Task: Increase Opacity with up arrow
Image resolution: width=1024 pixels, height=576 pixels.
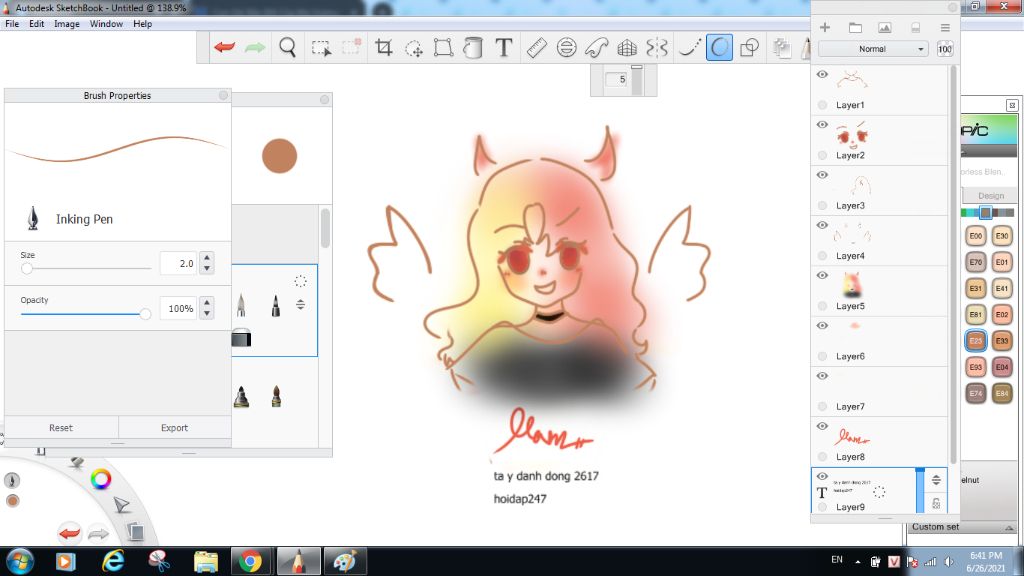Action: [207, 302]
